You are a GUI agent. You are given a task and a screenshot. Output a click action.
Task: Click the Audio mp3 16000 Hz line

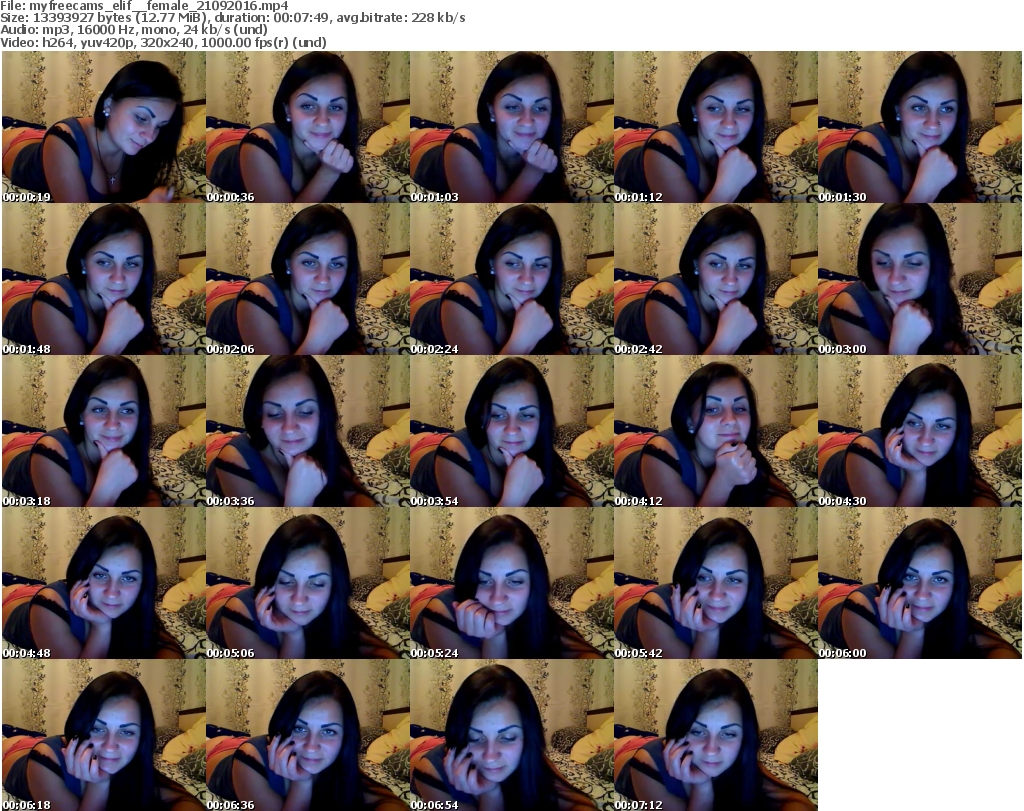(x=134, y=30)
